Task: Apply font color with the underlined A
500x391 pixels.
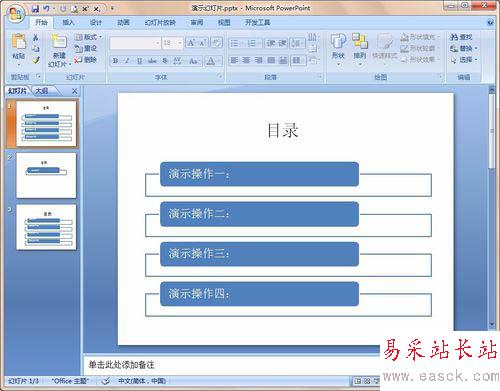Action: (211, 61)
